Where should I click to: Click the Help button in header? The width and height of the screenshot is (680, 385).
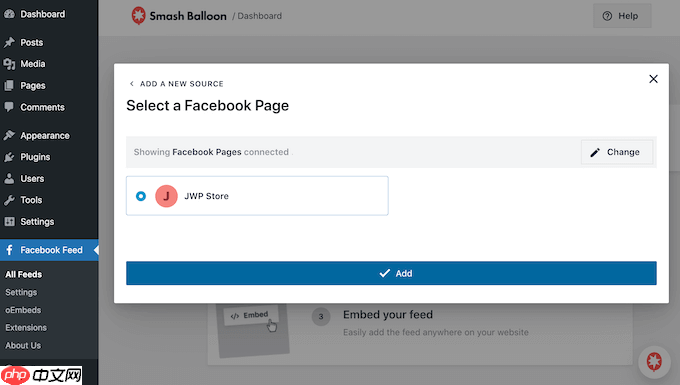[x=622, y=16]
